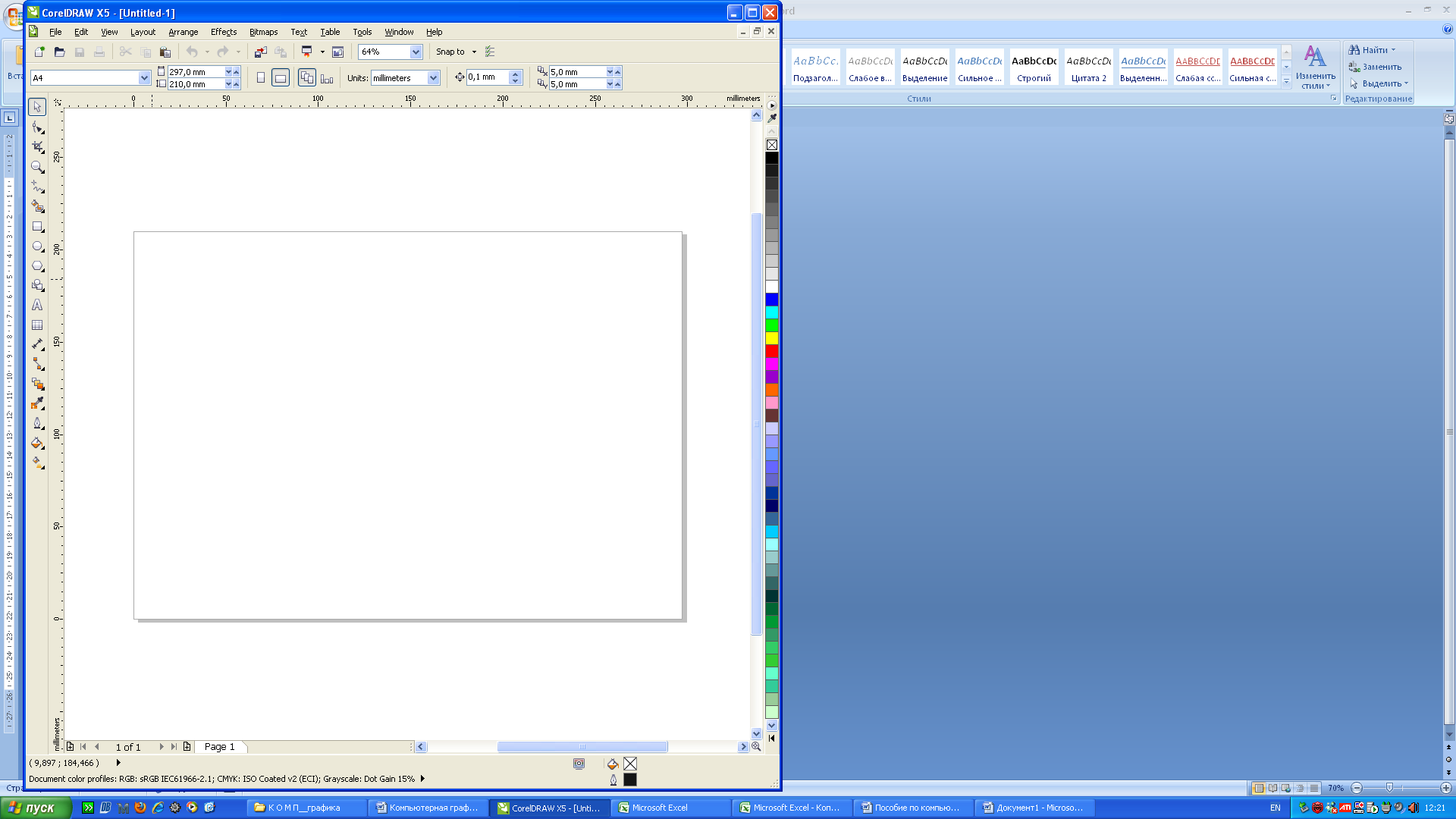Select the Freehand tool
Image resolution: width=1456 pixels, height=819 pixels.
pyautogui.click(x=37, y=187)
